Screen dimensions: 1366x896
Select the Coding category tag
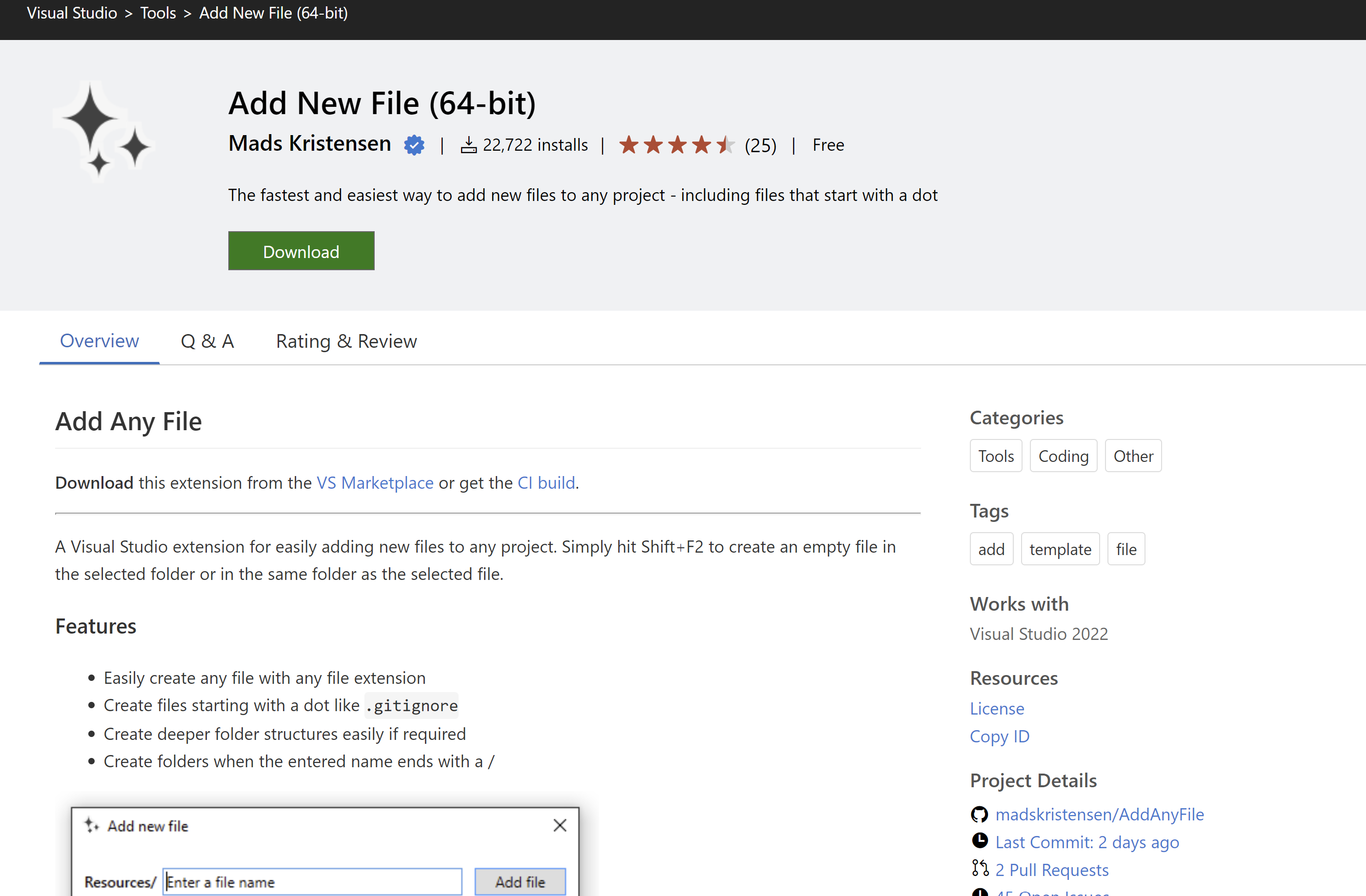(x=1063, y=455)
